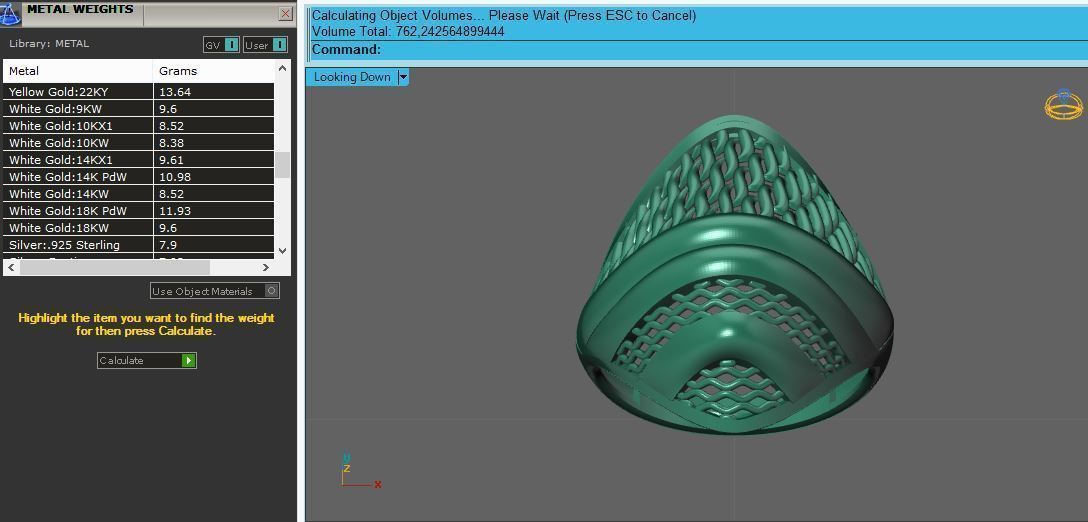Open the Looking Down viewport dropdown arrow

(x=403, y=77)
